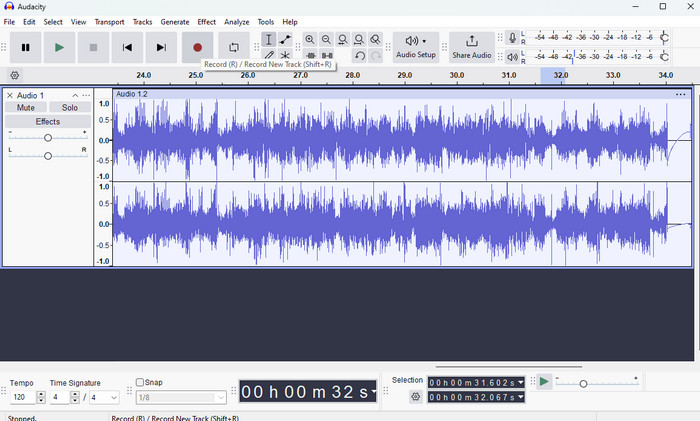The height and width of the screenshot is (421, 700).
Task: Click the Share Audio button
Action: pos(472,47)
